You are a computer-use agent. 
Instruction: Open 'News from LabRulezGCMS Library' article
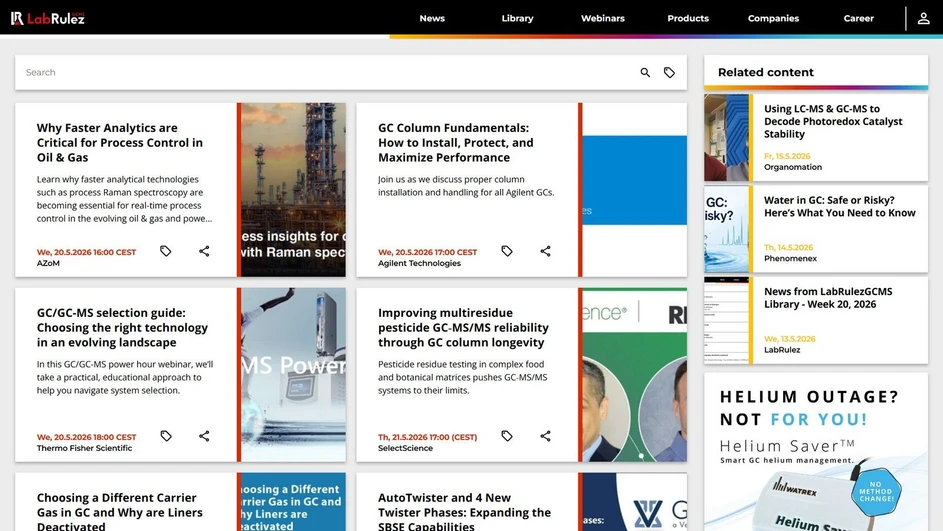[828, 298]
